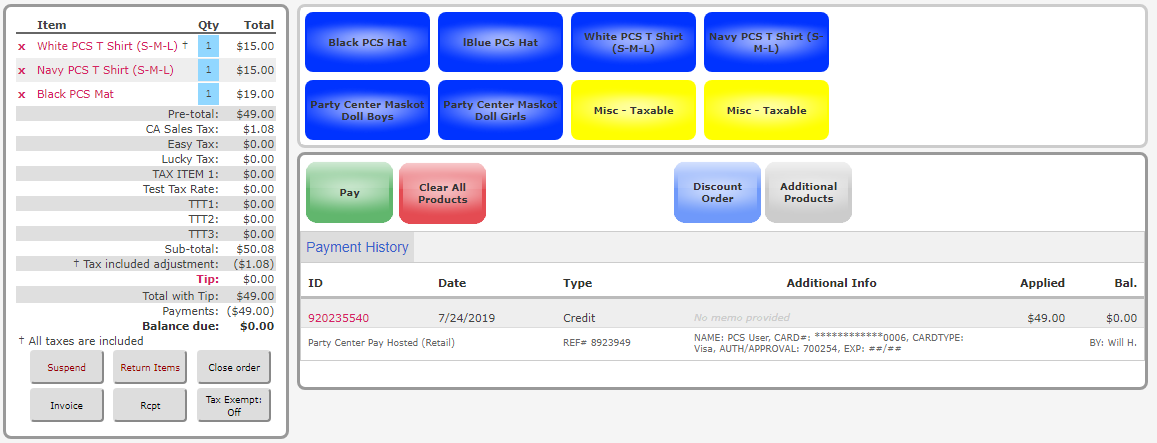The height and width of the screenshot is (443, 1157).
Task: Add Navy PCS T Shirt product tile
Action: [x=766, y=42]
